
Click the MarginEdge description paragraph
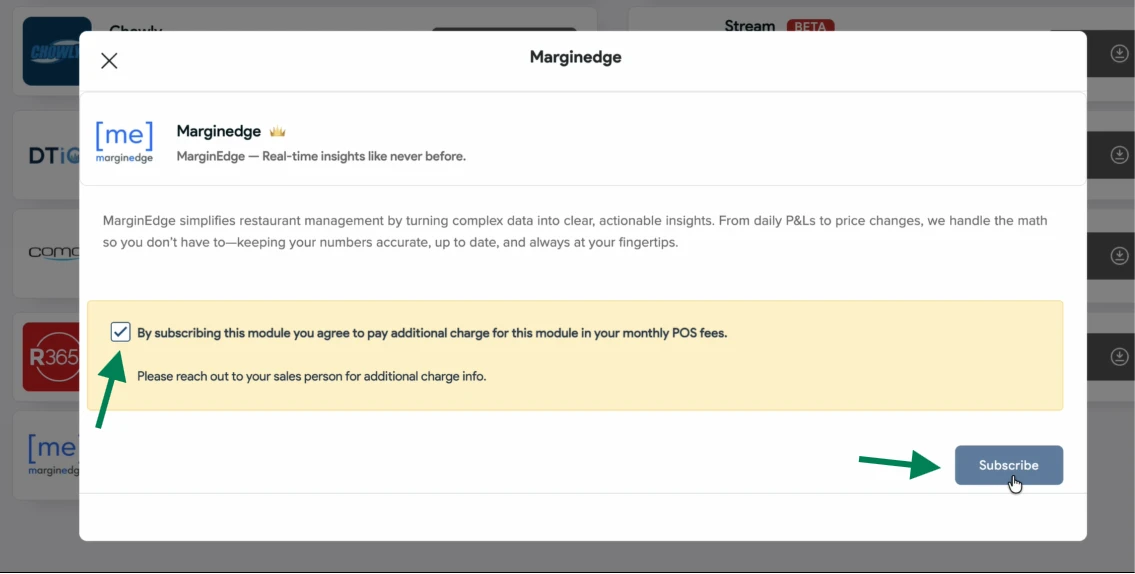575,232
